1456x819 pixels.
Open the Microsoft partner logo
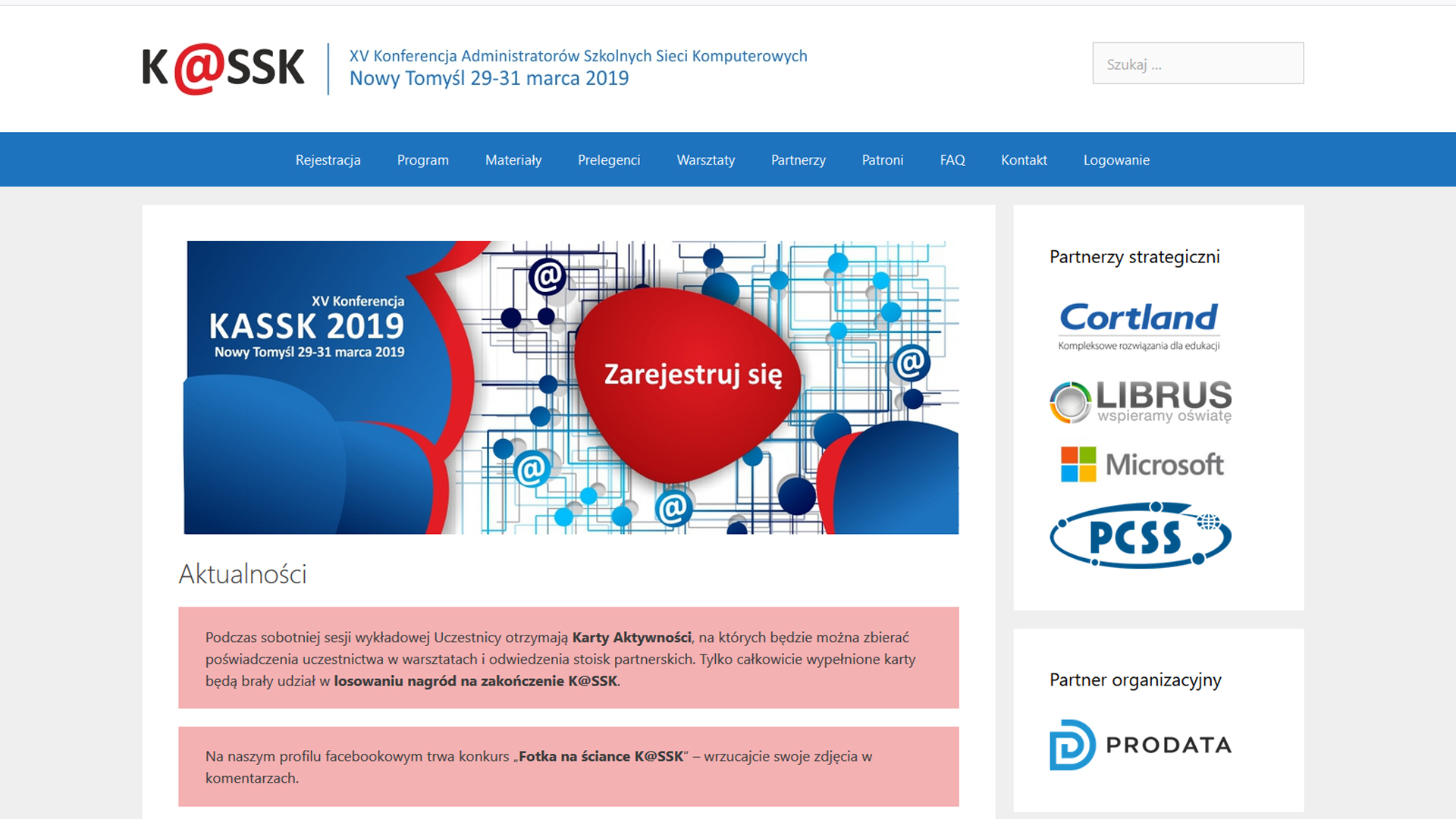(x=1142, y=464)
